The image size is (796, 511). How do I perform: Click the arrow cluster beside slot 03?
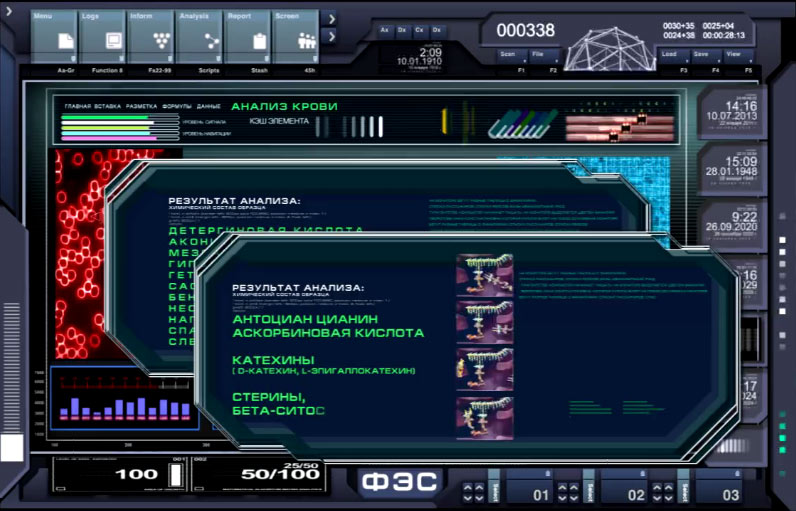663,492
